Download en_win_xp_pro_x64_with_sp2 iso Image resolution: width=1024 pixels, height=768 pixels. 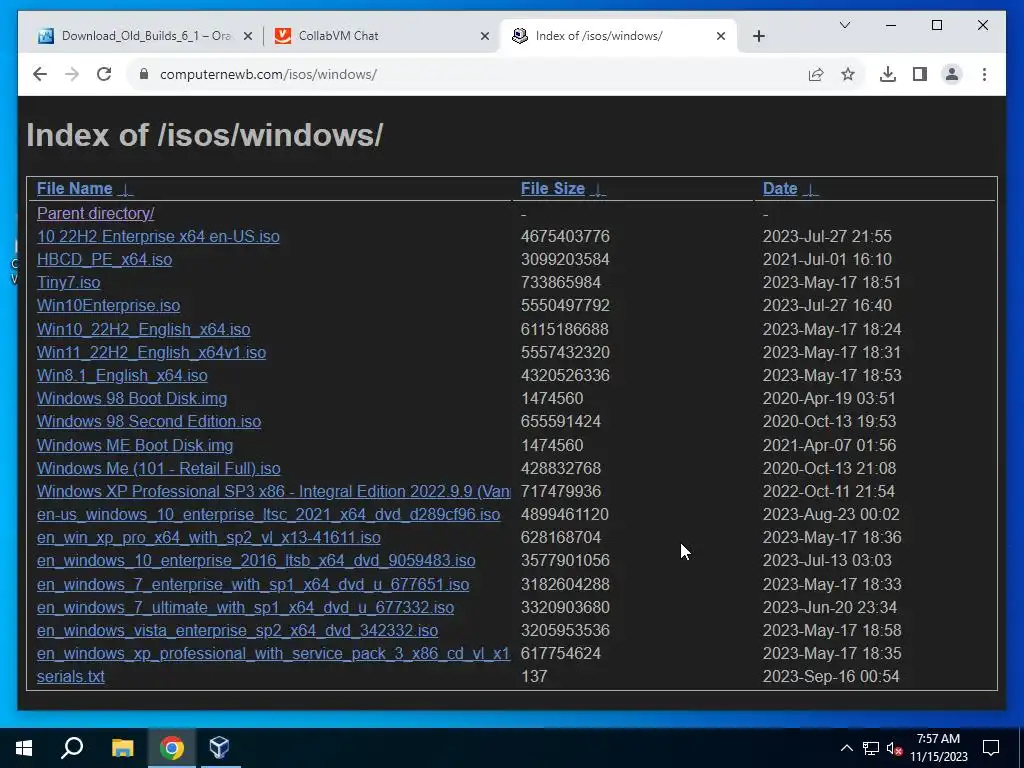(x=209, y=537)
